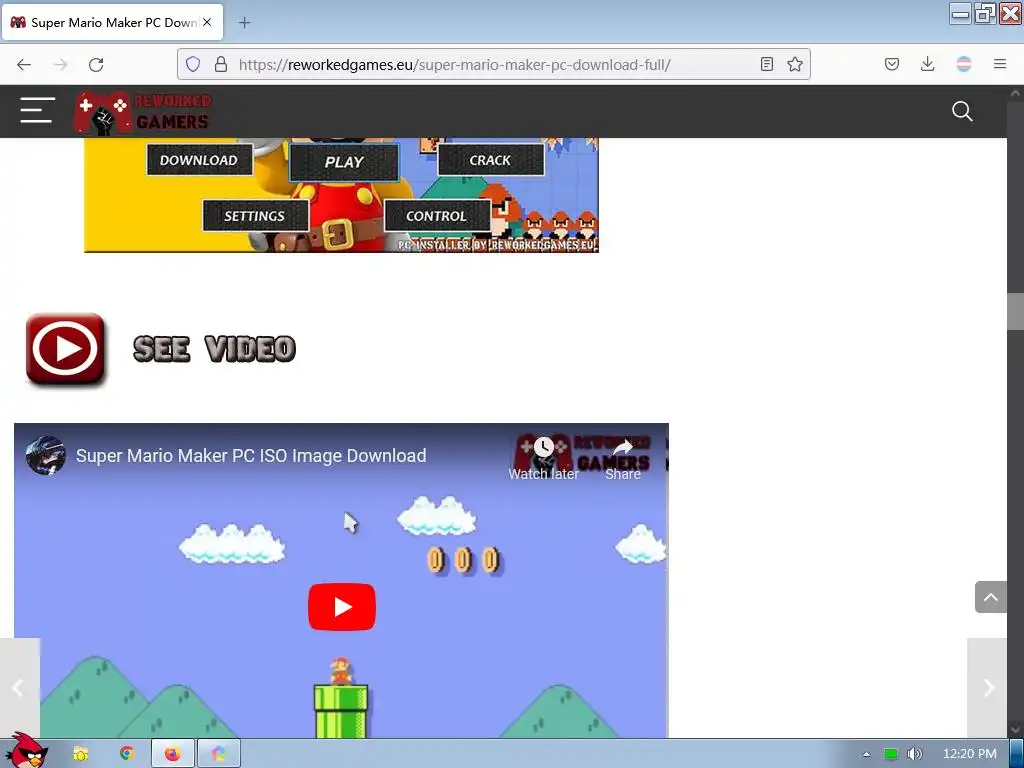Reload the current page

point(96,64)
